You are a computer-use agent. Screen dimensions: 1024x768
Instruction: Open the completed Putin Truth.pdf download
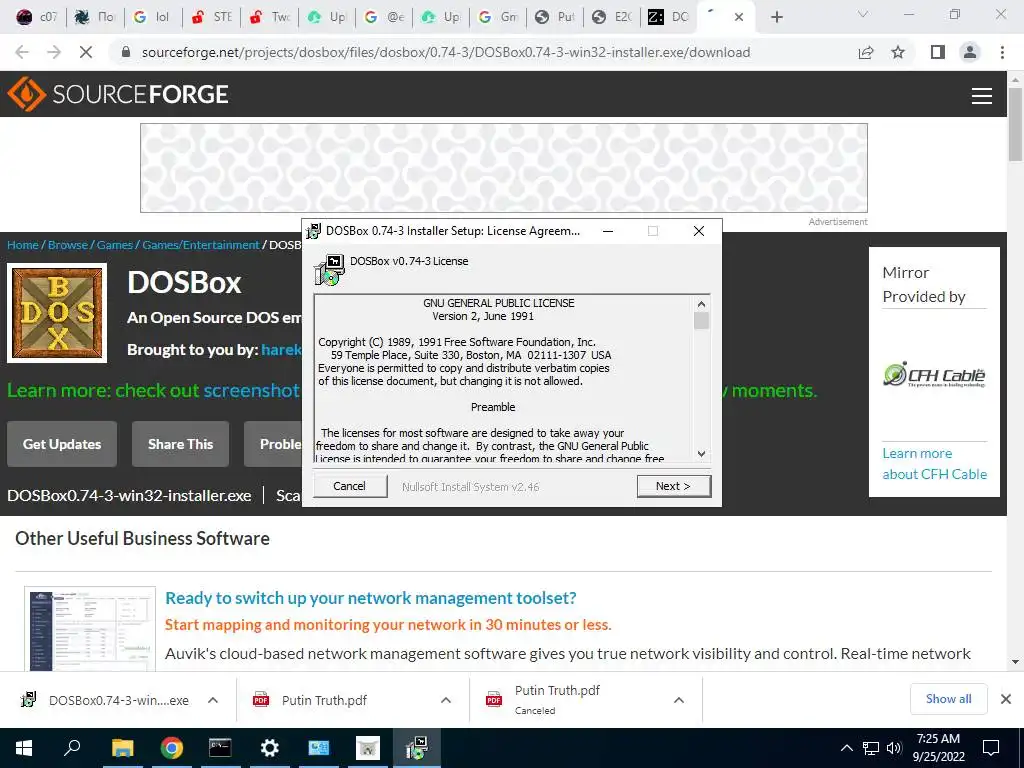(310, 700)
